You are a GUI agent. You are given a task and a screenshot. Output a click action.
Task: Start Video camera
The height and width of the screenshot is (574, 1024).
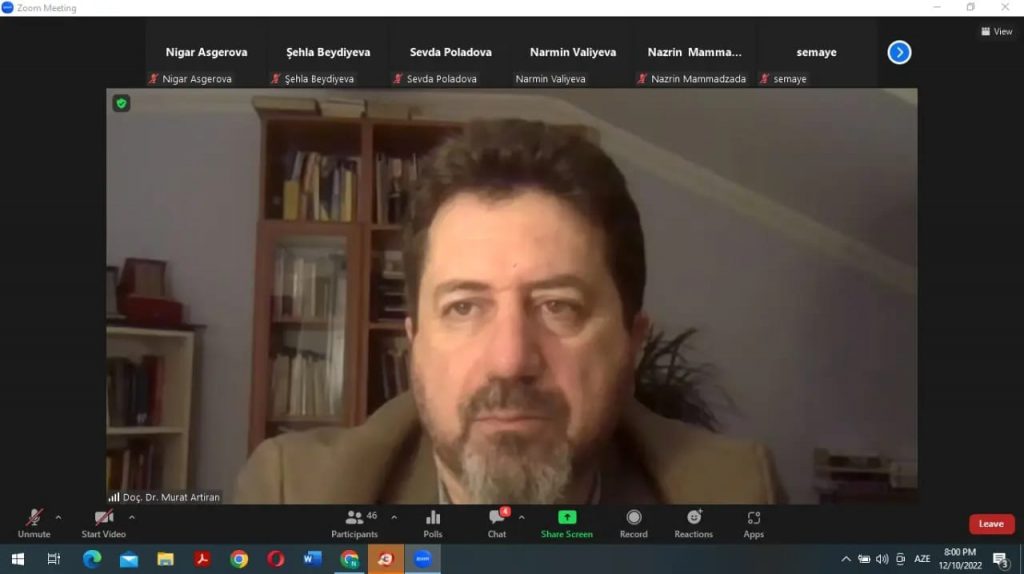[x=103, y=524]
